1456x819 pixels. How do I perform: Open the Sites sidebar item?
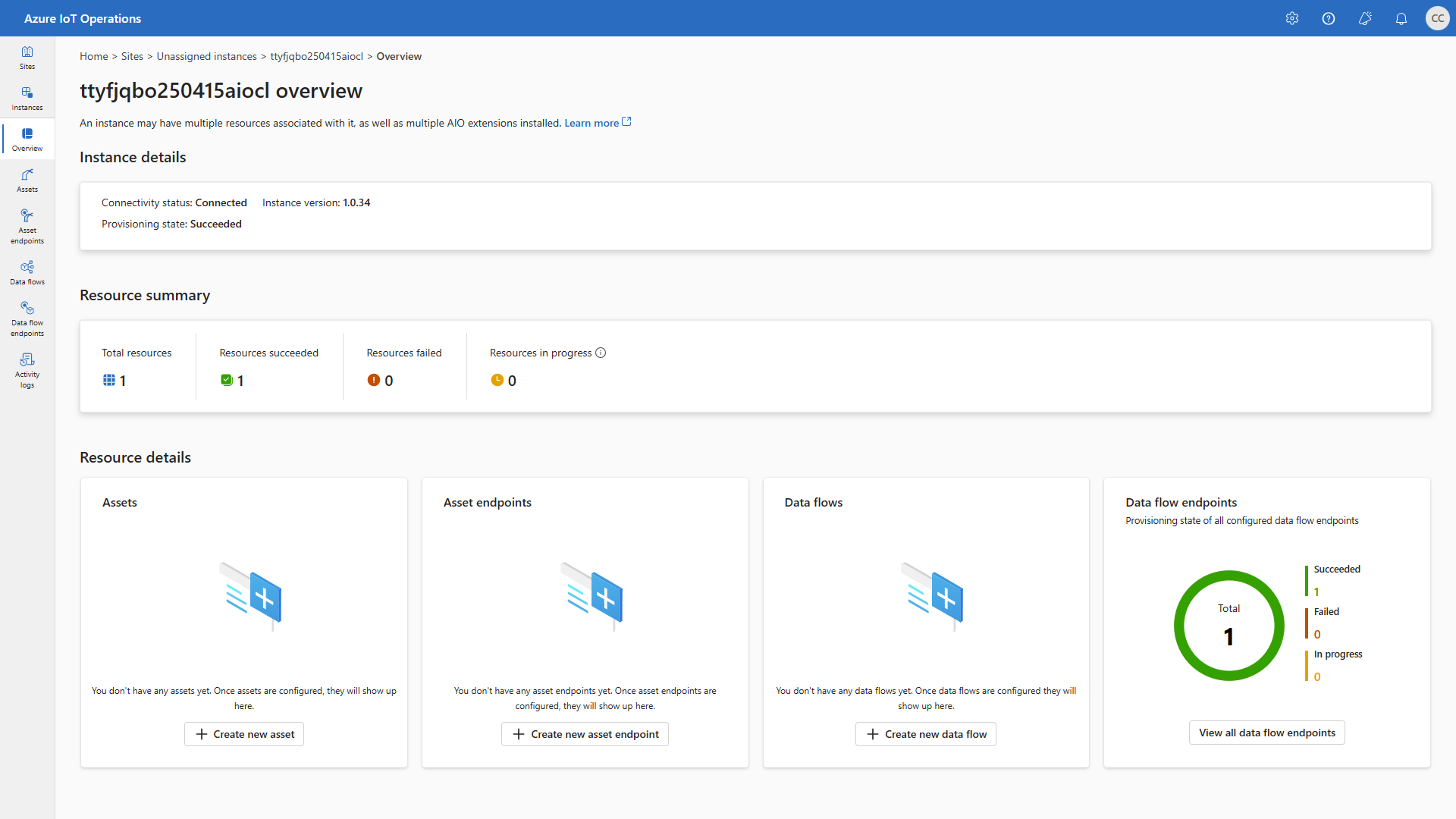[x=27, y=58]
